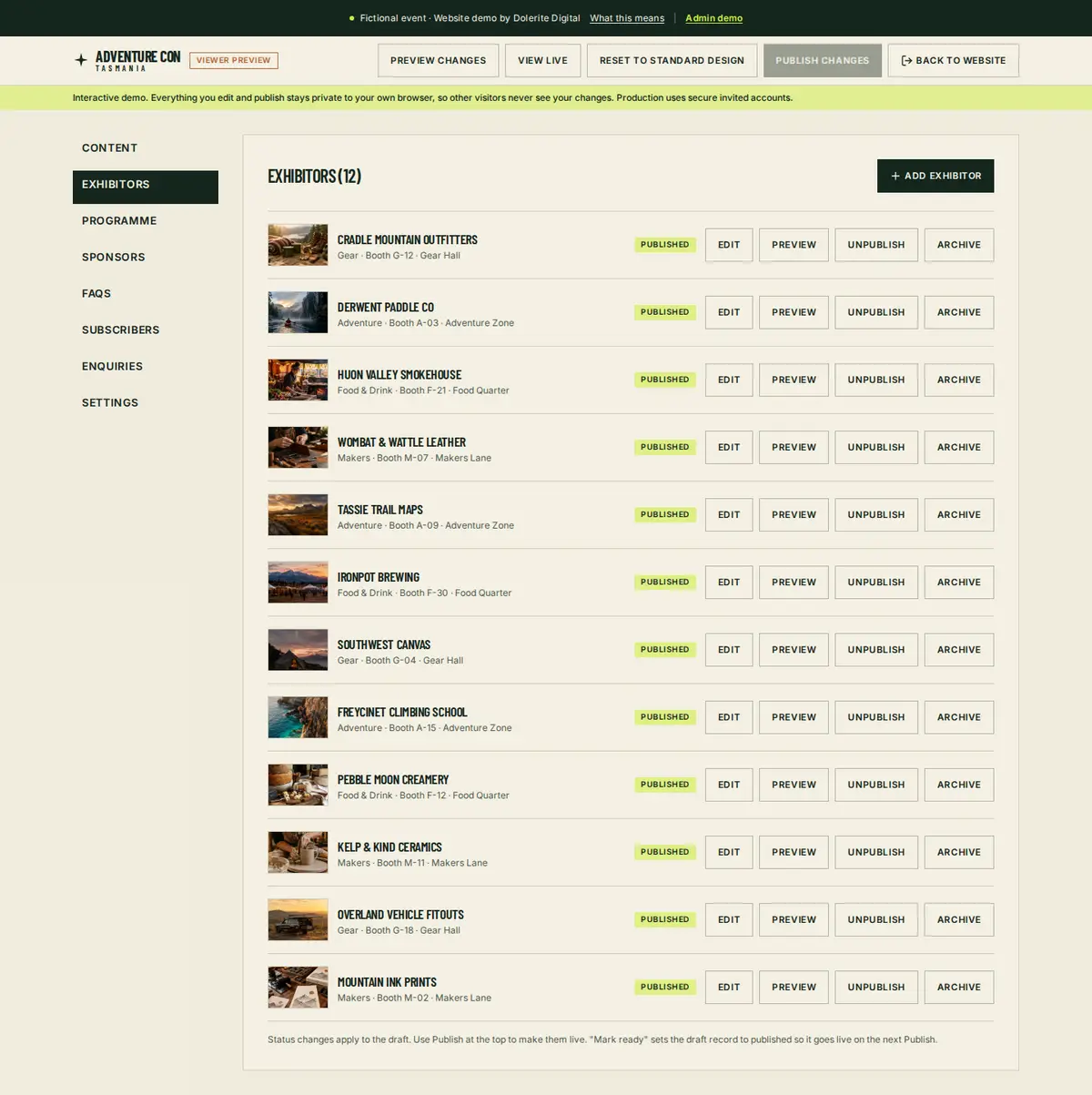Image resolution: width=1092 pixels, height=1095 pixels.
Task: Go Back to Website
Action: (x=954, y=60)
